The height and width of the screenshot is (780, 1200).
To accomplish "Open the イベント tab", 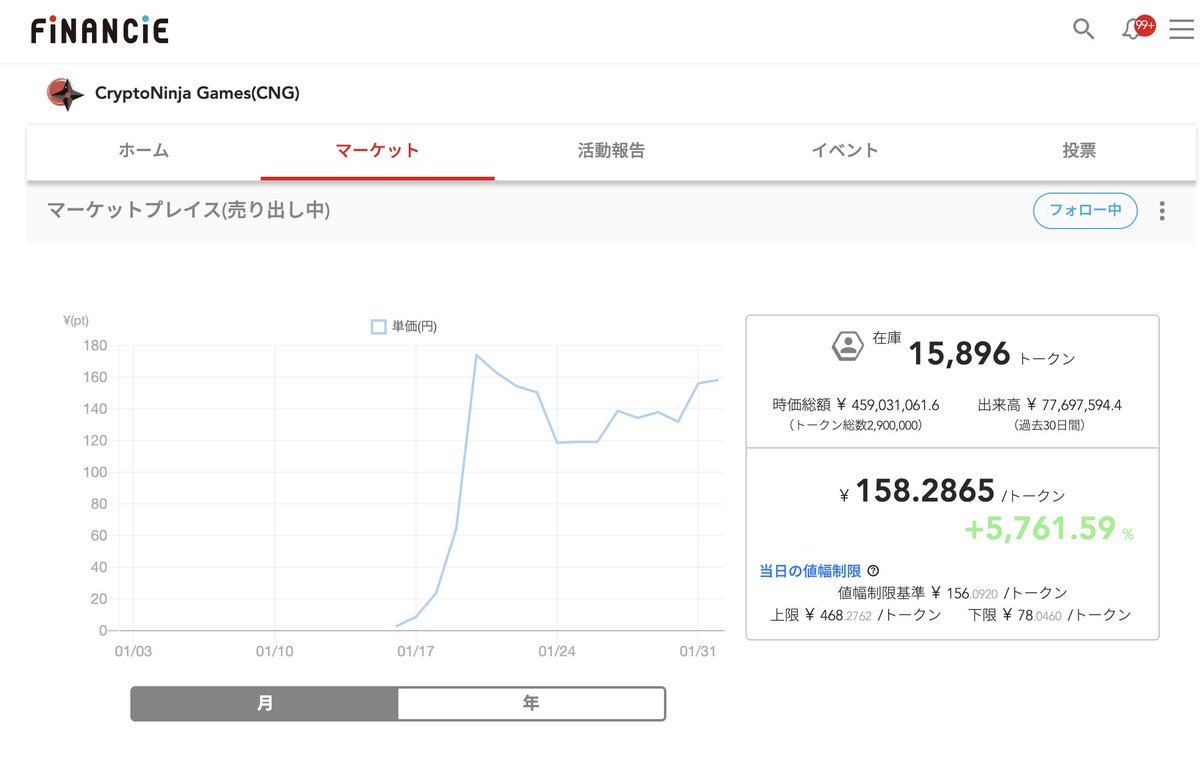I will click(845, 151).
